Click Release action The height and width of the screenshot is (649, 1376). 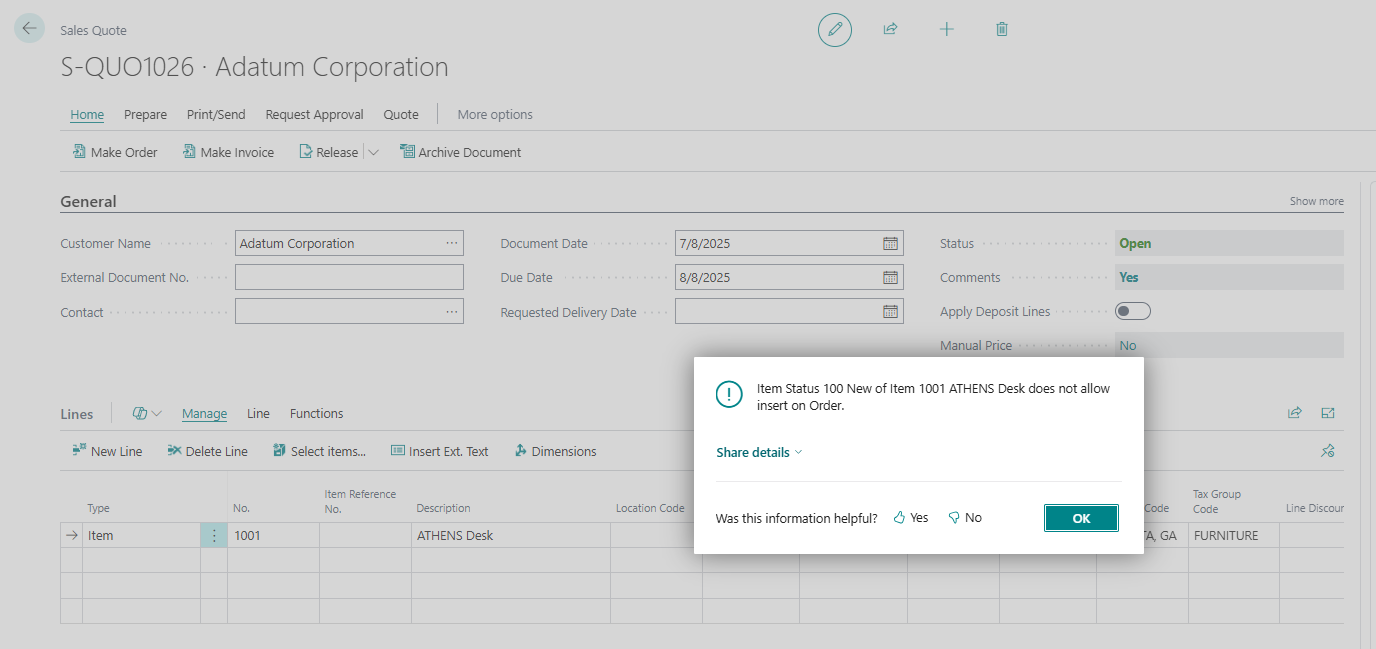click(328, 153)
